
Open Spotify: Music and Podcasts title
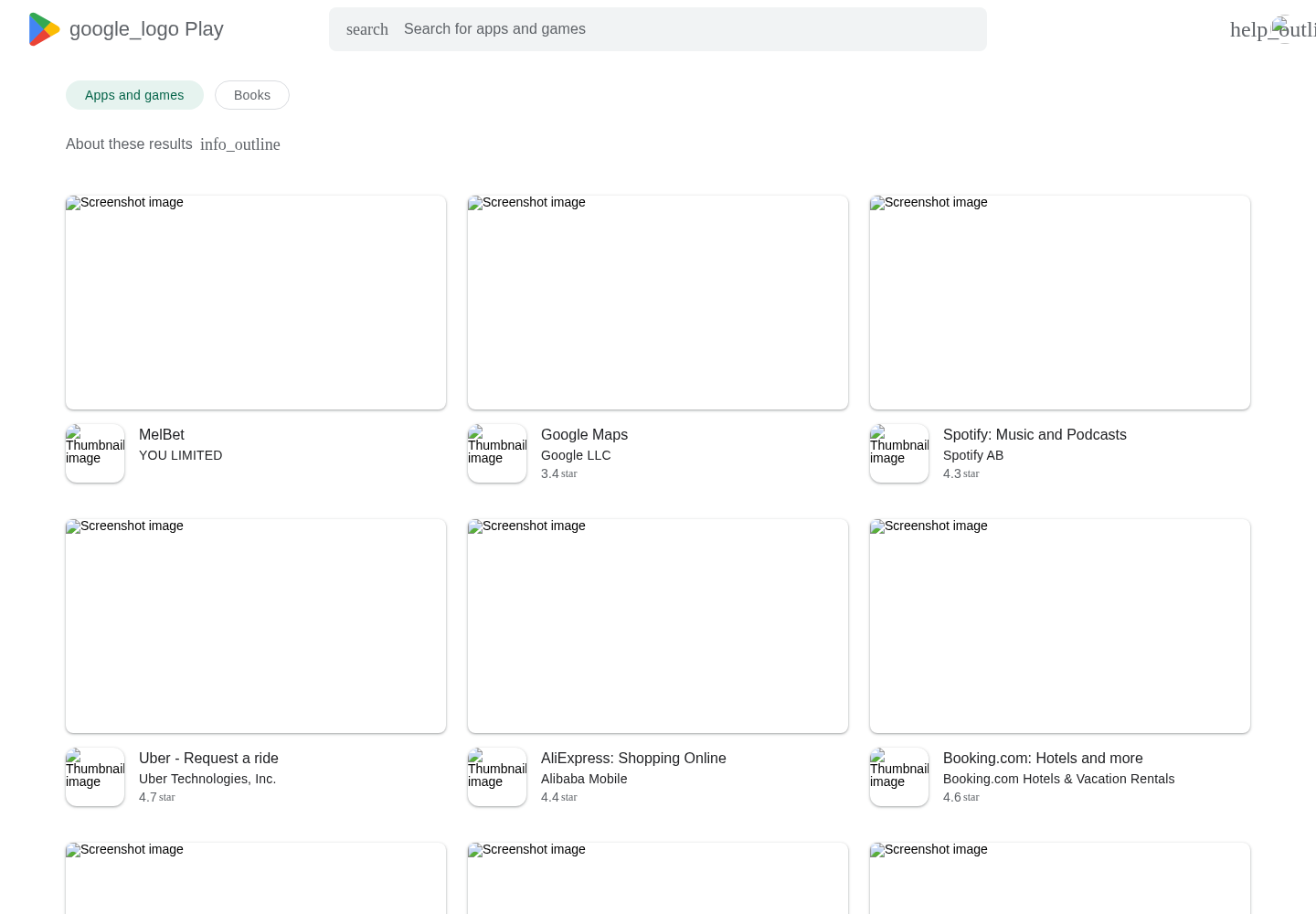tap(1035, 435)
